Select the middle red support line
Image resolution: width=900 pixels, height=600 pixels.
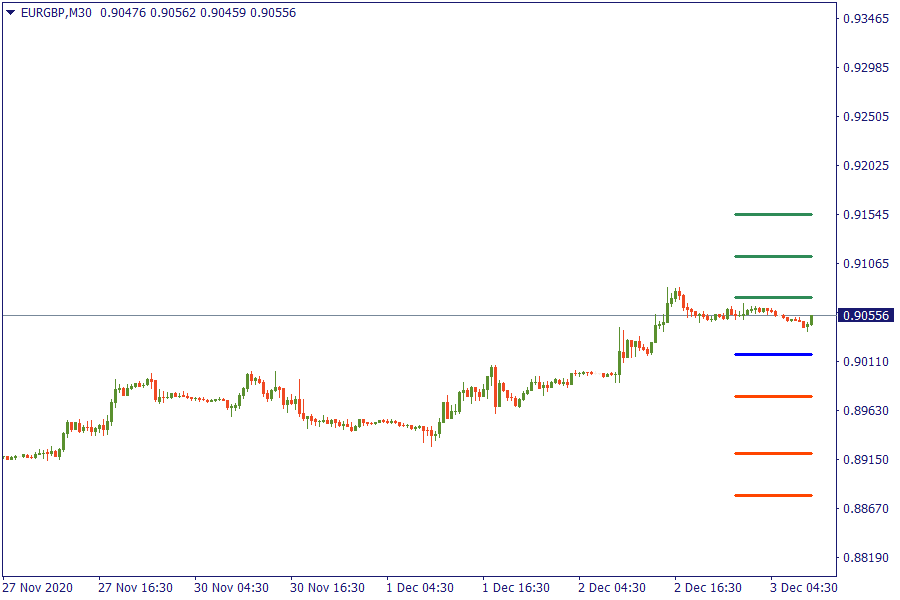pos(772,453)
